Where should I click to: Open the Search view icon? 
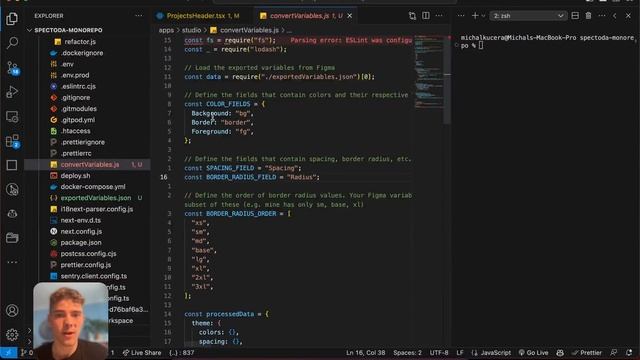tap(12, 42)
